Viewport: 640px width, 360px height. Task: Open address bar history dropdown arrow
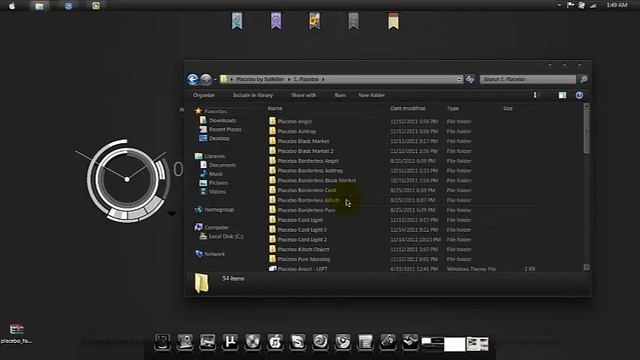pyautogui.click(x=460, y=79)
